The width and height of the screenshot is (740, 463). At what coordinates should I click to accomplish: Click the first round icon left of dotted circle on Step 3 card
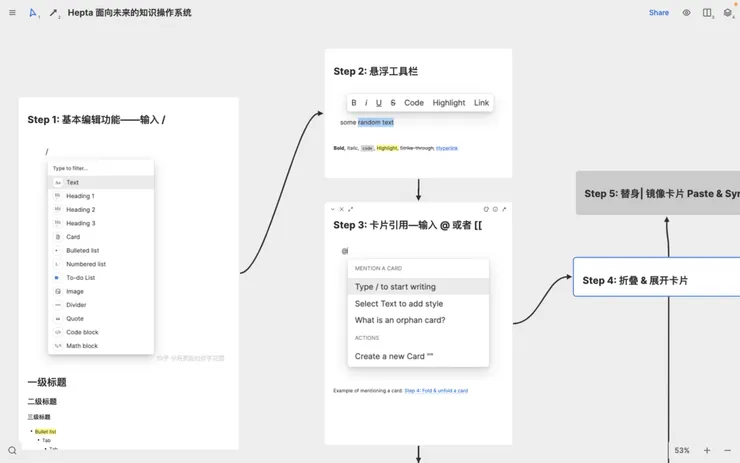[x=486, y=209]
